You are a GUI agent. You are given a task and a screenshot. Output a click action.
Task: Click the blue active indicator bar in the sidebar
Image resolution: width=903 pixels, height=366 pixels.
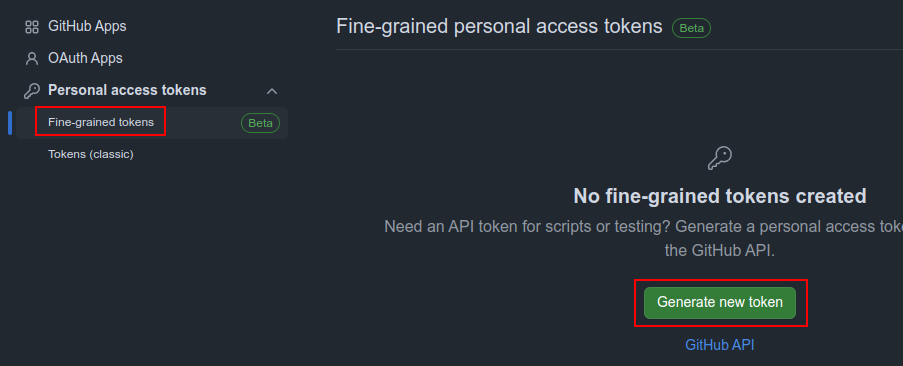pyautogui.click(x=10, y=123)
